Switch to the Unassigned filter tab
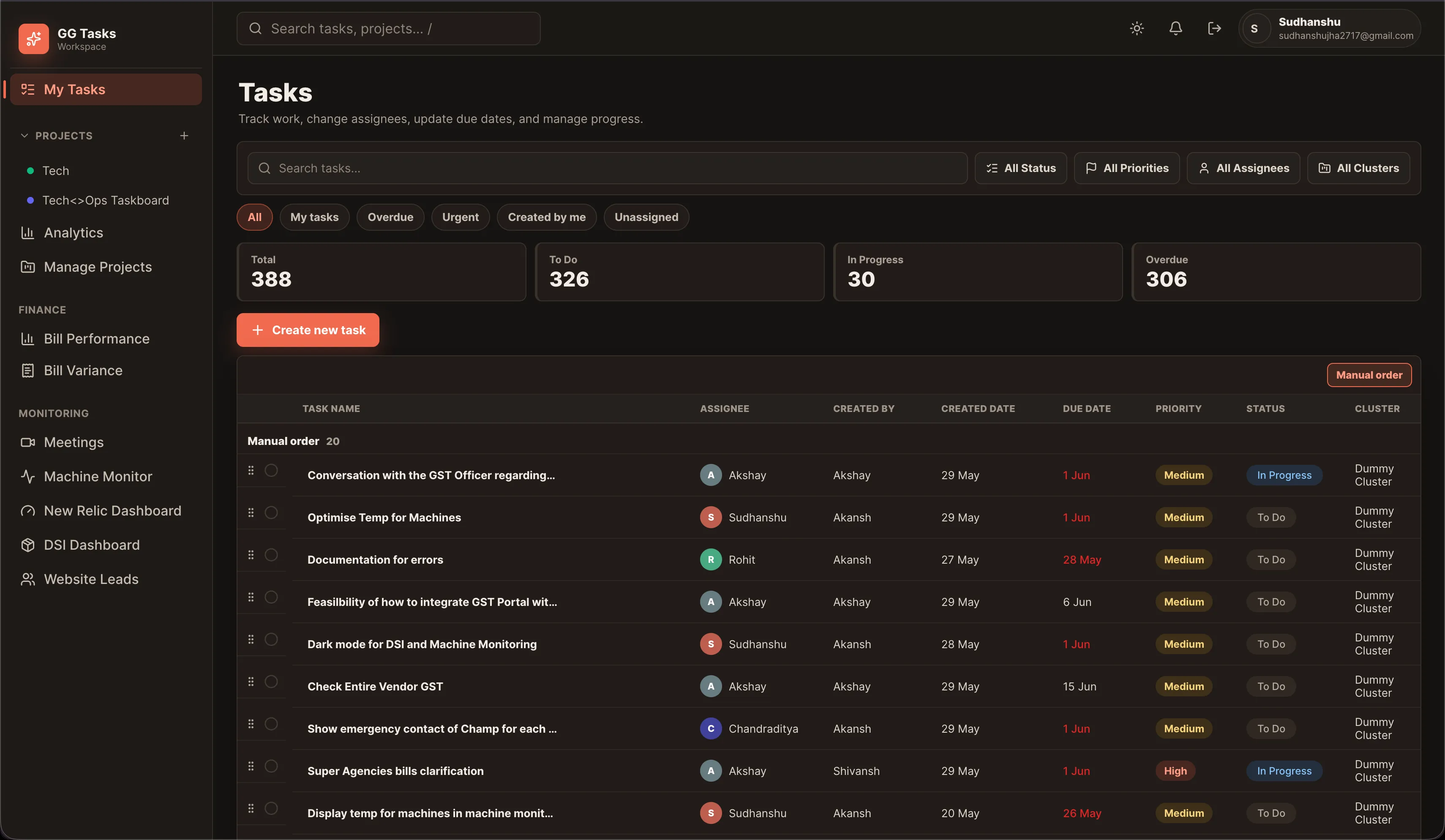 pos(646,217)
